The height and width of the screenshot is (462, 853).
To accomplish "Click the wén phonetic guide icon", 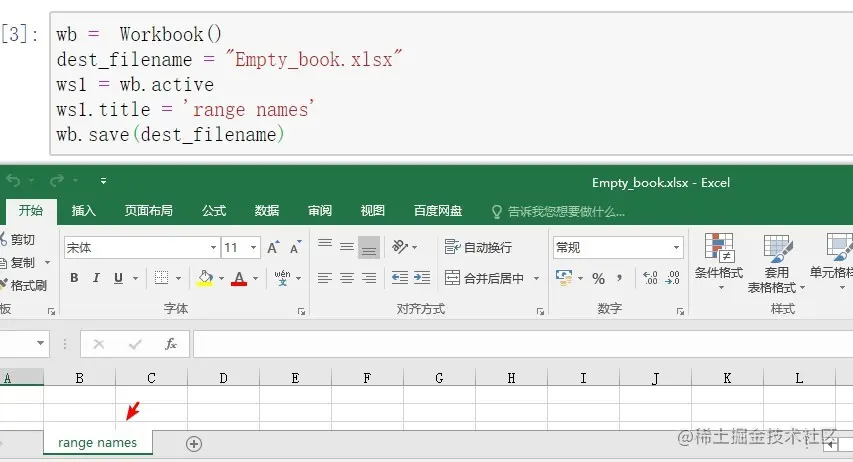I will point(282,278).
